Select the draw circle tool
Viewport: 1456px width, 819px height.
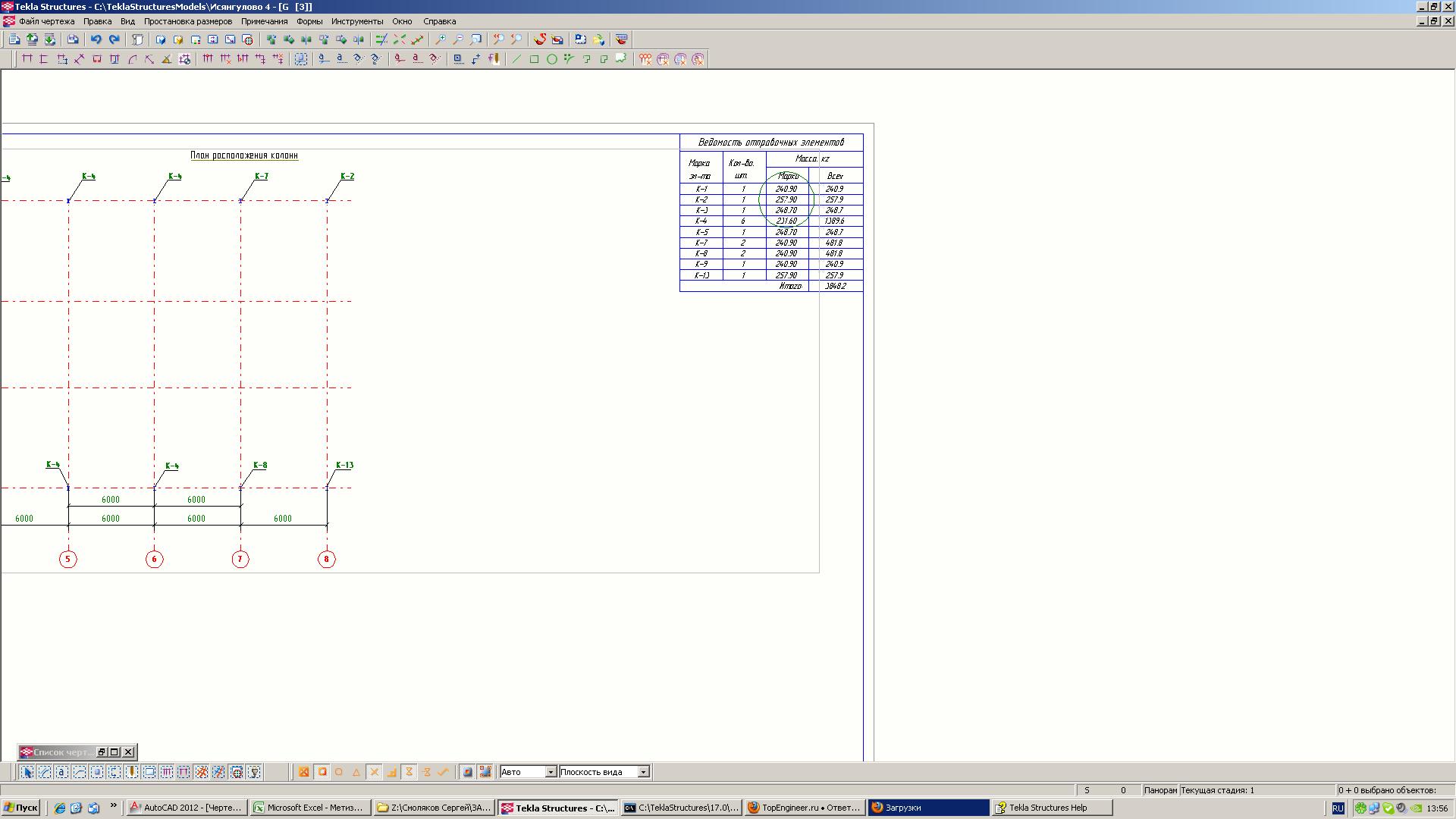click(x=552, y=59)
